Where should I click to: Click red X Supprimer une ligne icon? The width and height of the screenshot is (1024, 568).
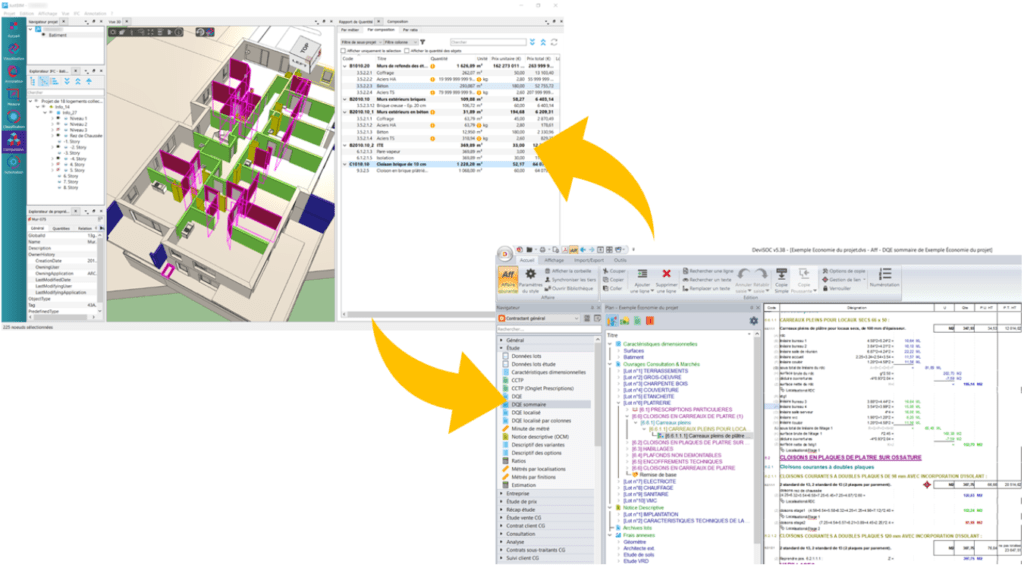666,274
